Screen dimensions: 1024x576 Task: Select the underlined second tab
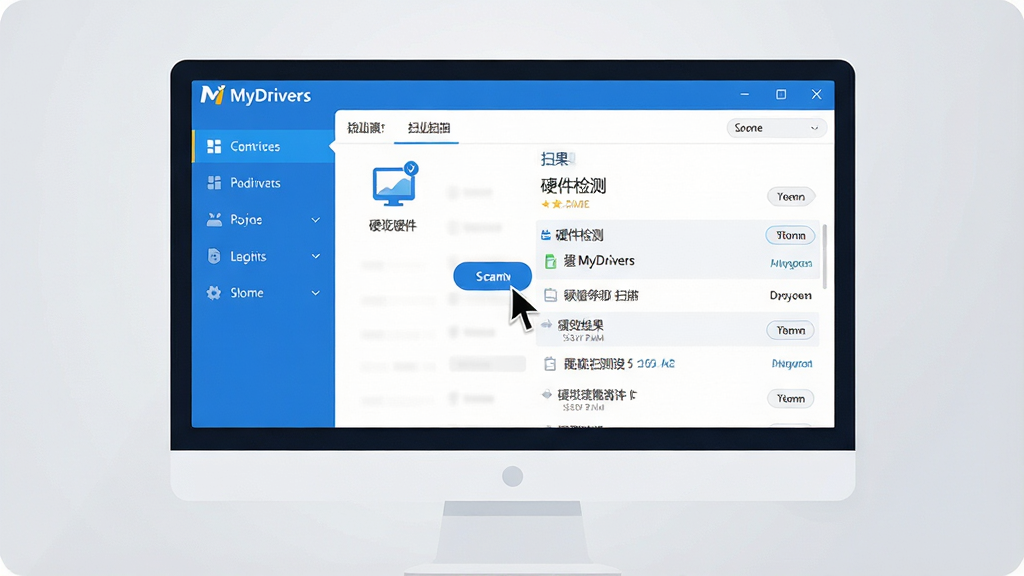tap(428, 127)
